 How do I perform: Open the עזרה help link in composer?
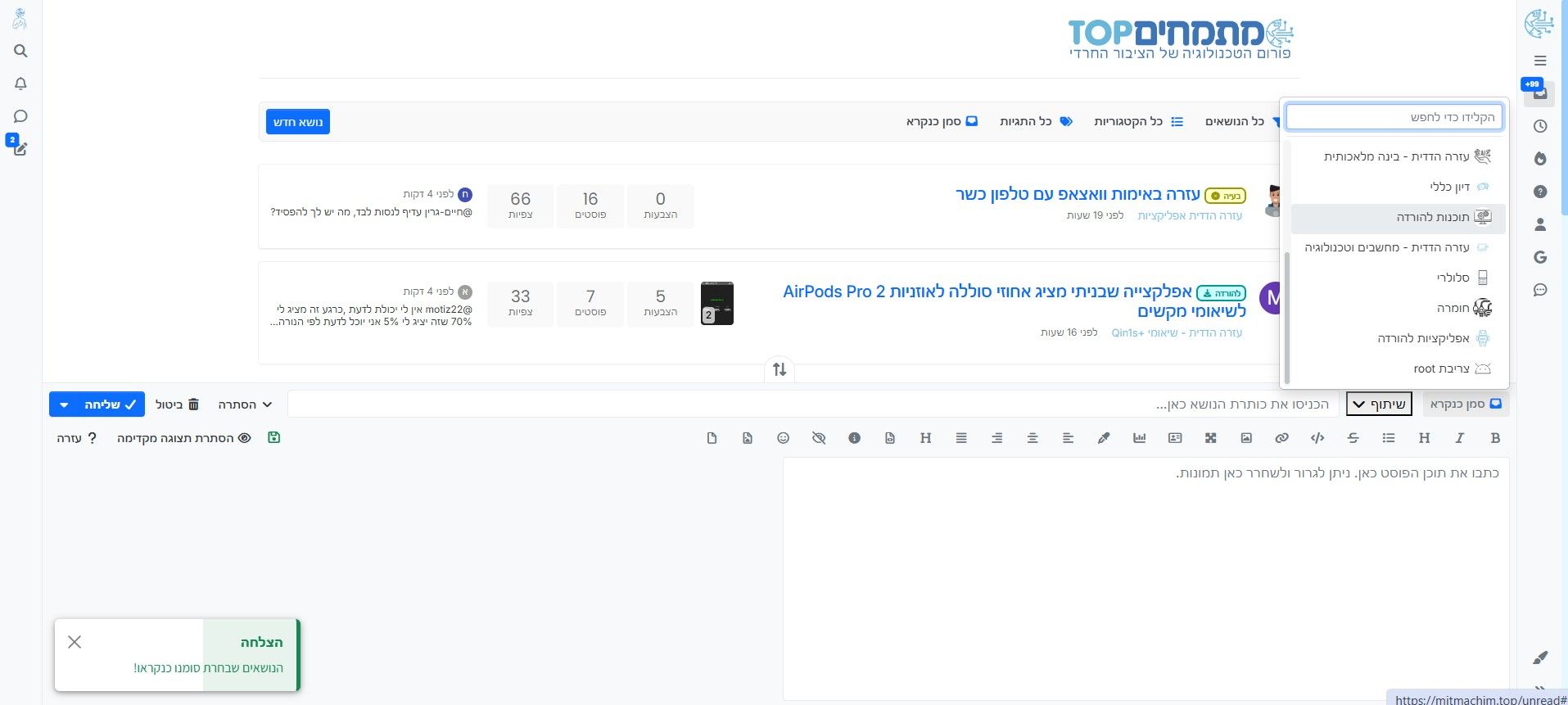click(76, 438)
